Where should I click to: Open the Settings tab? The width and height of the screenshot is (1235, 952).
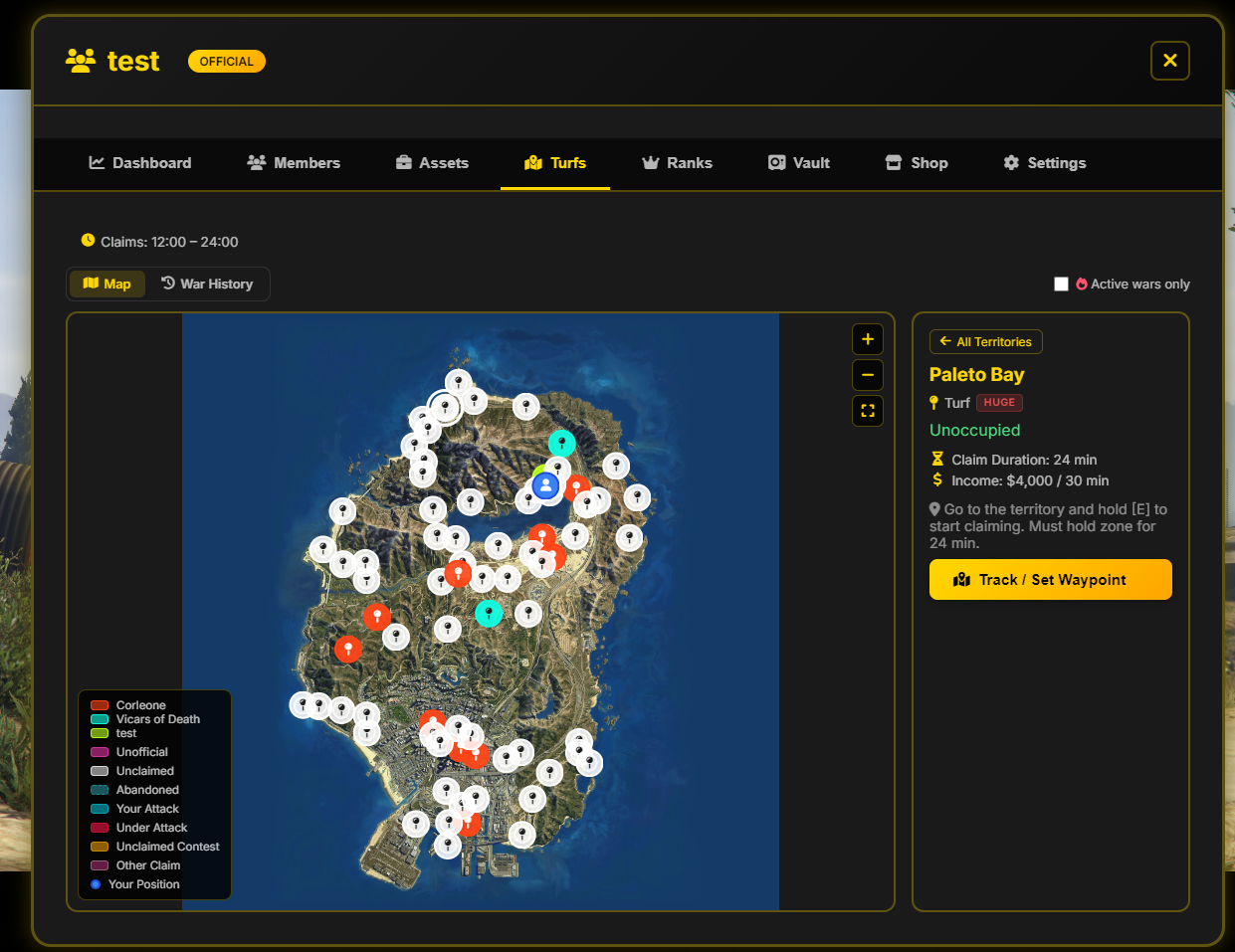(x=1044, y=162)
